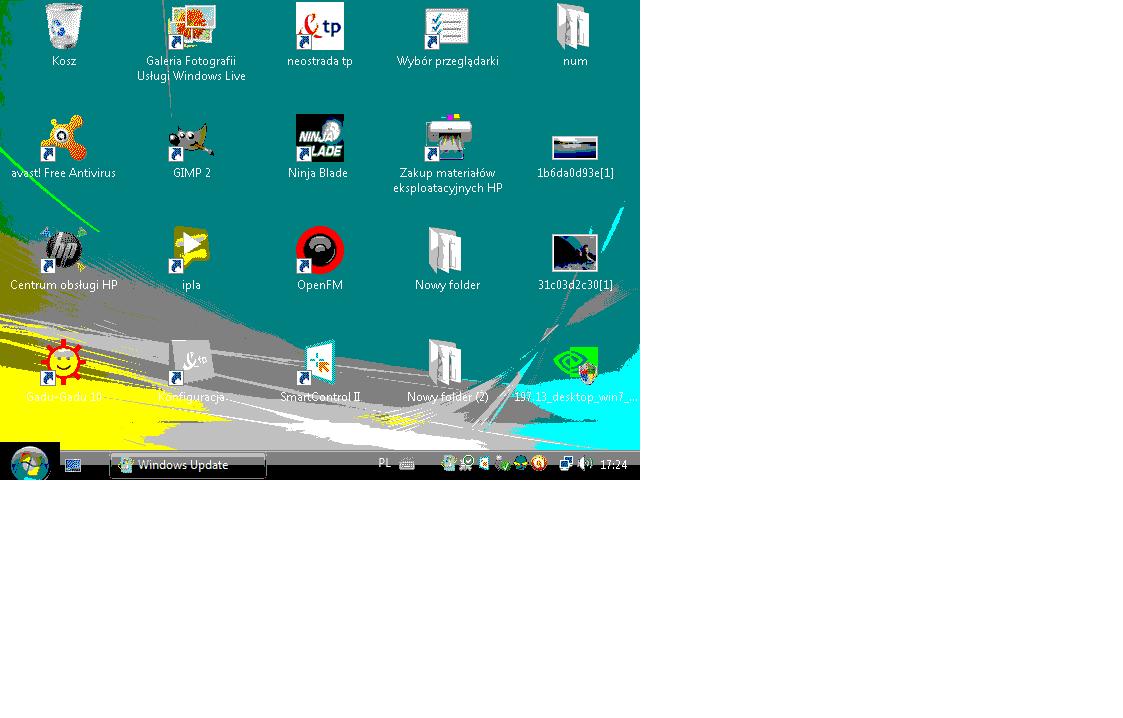Open the PL language selector

(x=384, y=463)
